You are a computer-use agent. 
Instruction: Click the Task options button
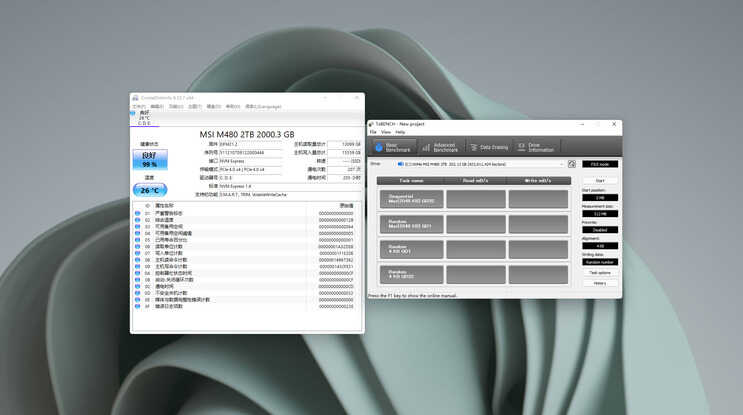pyautogui.click(x=600, y=273)
